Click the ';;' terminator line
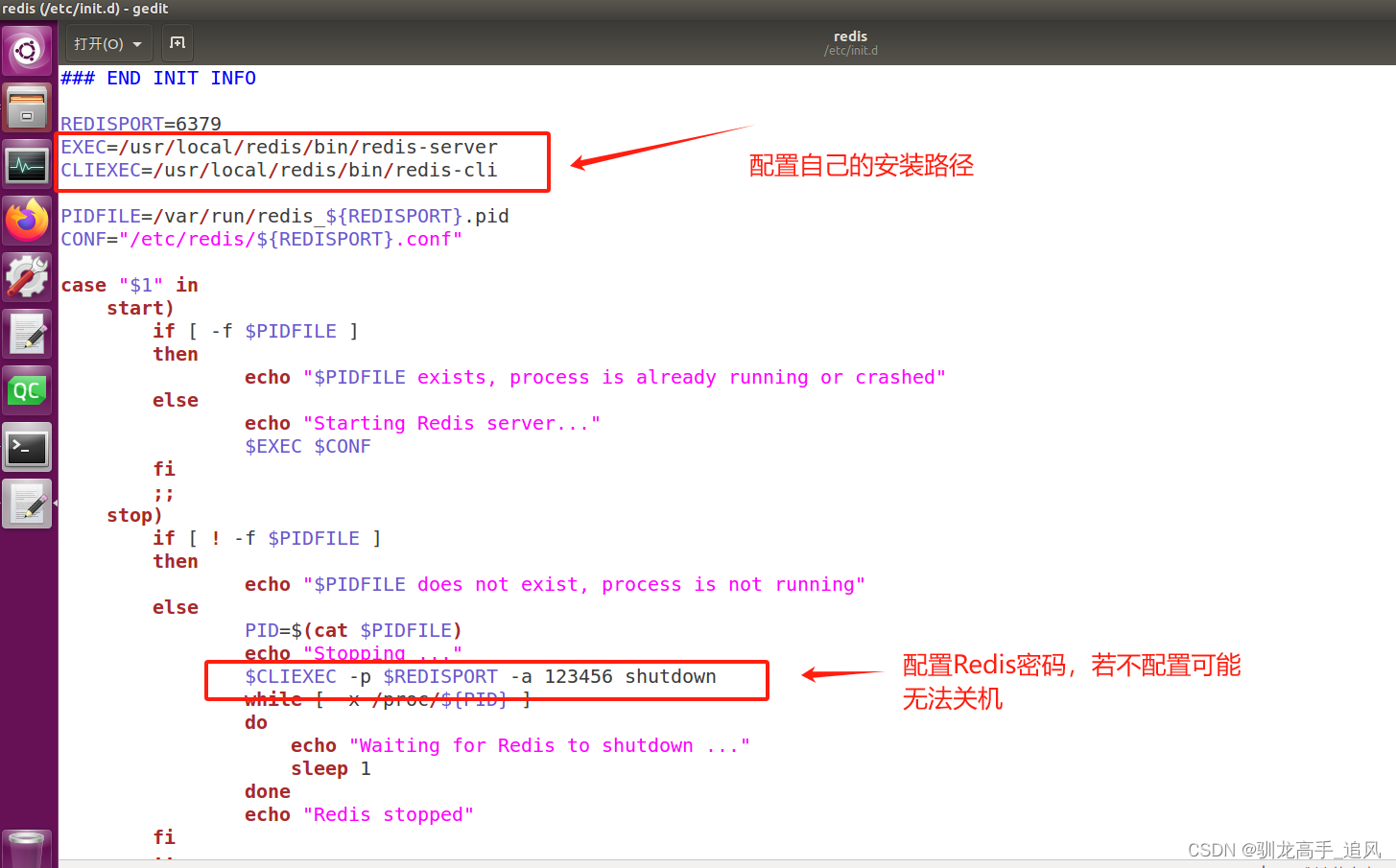The width and height of the screenshot is (1396, 868). [163, 493]
